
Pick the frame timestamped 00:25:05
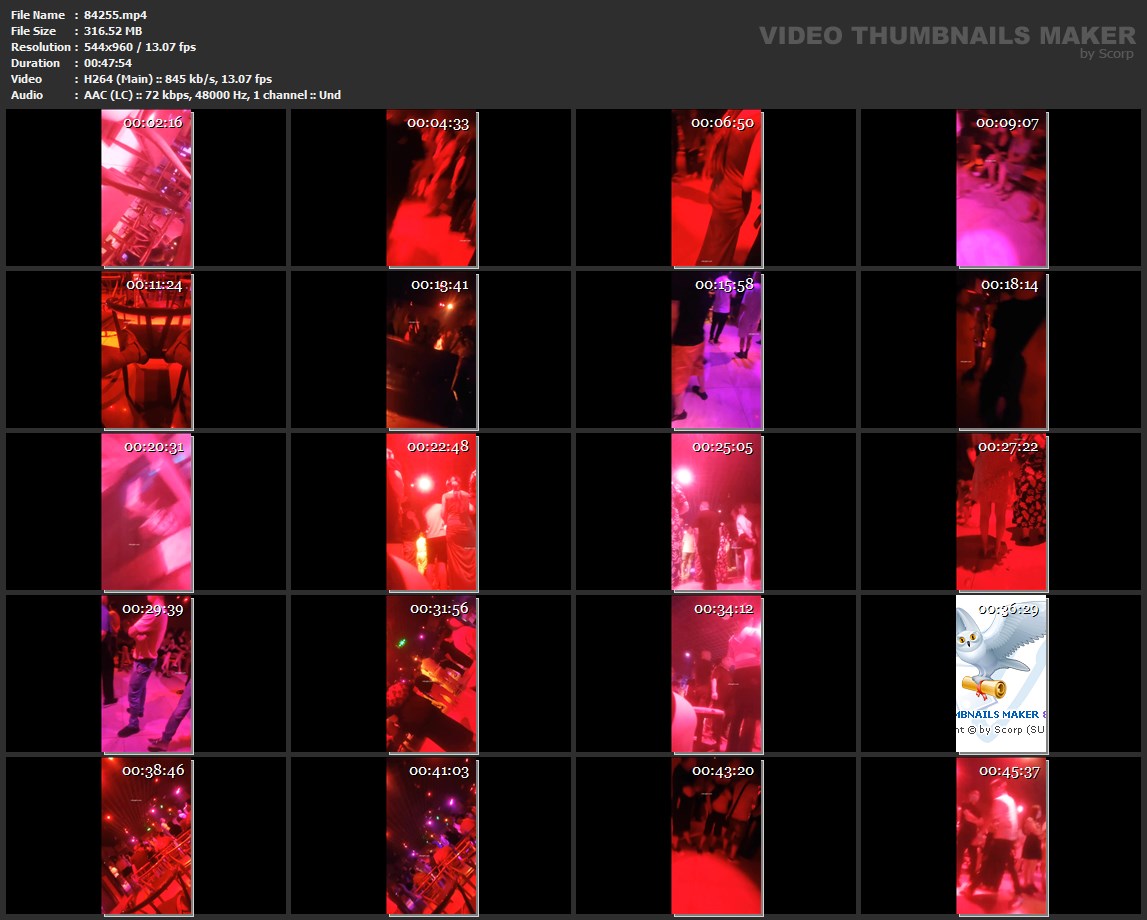click(717, 513)
